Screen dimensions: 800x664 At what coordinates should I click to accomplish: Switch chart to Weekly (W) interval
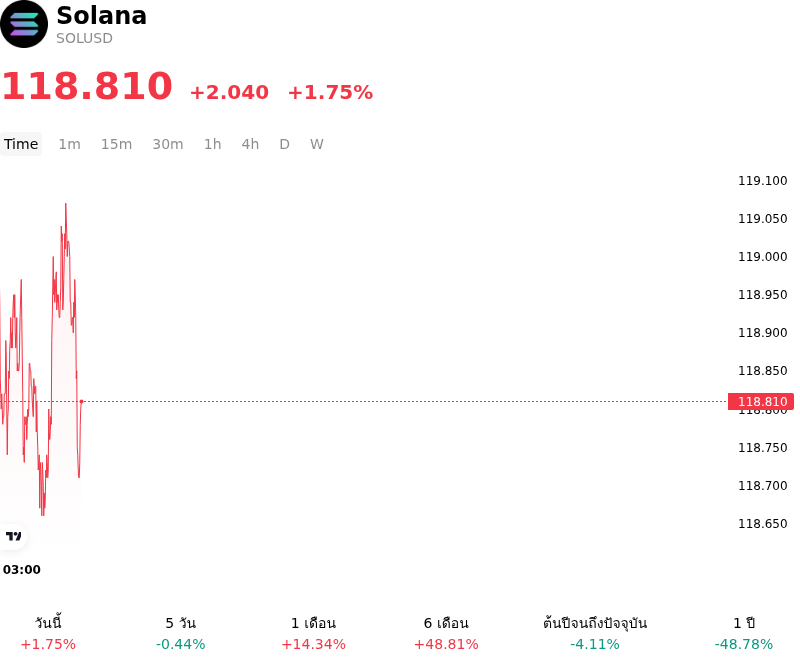coord(317,144)
